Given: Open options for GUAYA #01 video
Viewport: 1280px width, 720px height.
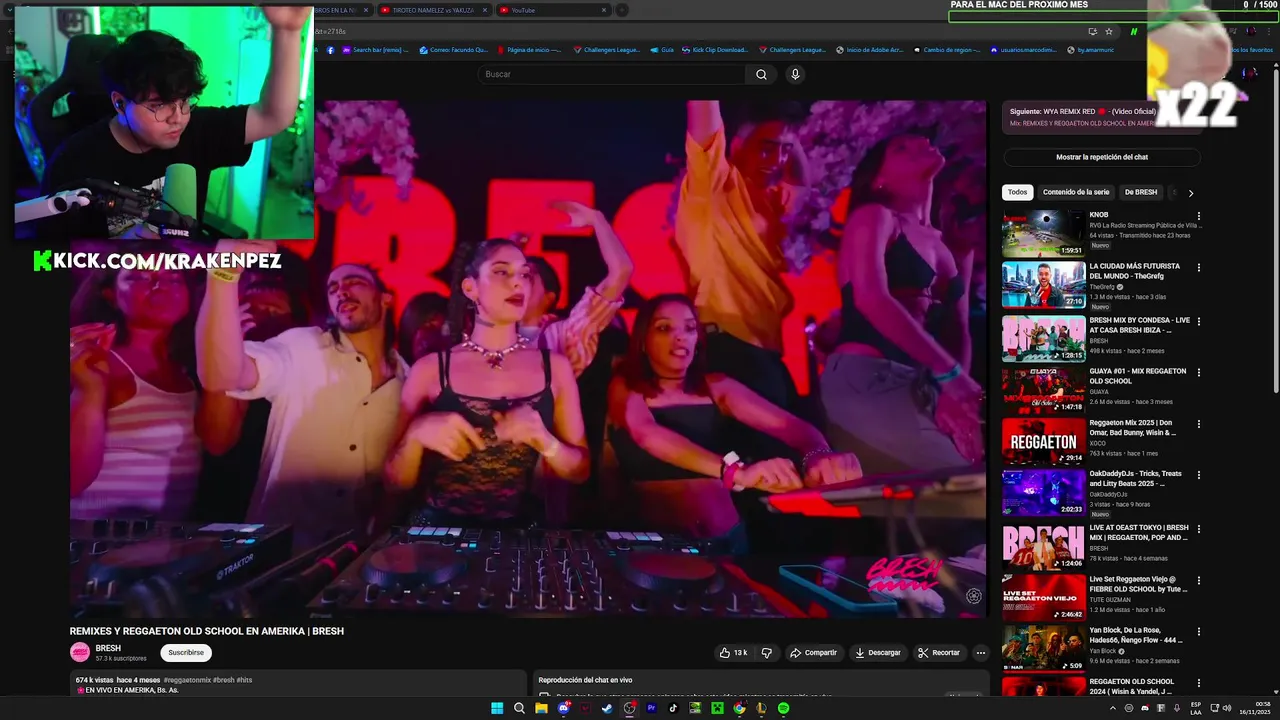Looking at the screenshot, I should tap(1199, 373).
